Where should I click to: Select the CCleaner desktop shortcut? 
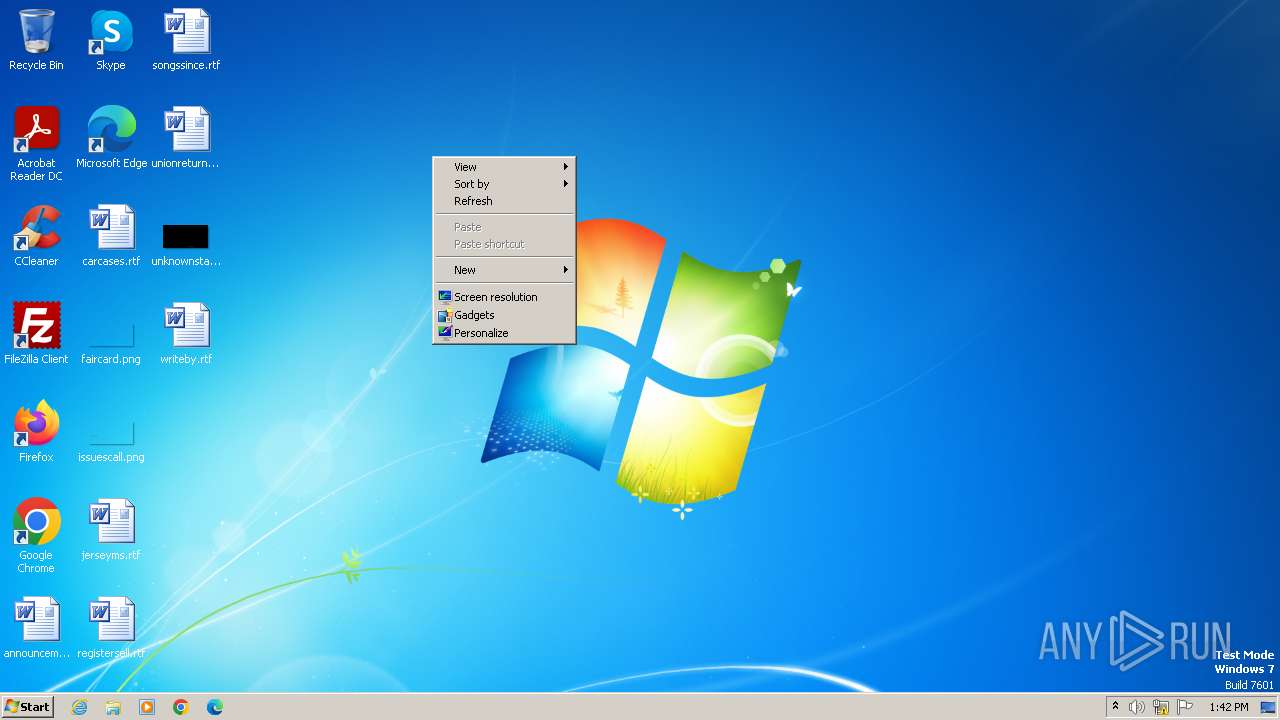pyautogui.click(x=36, y=236)
